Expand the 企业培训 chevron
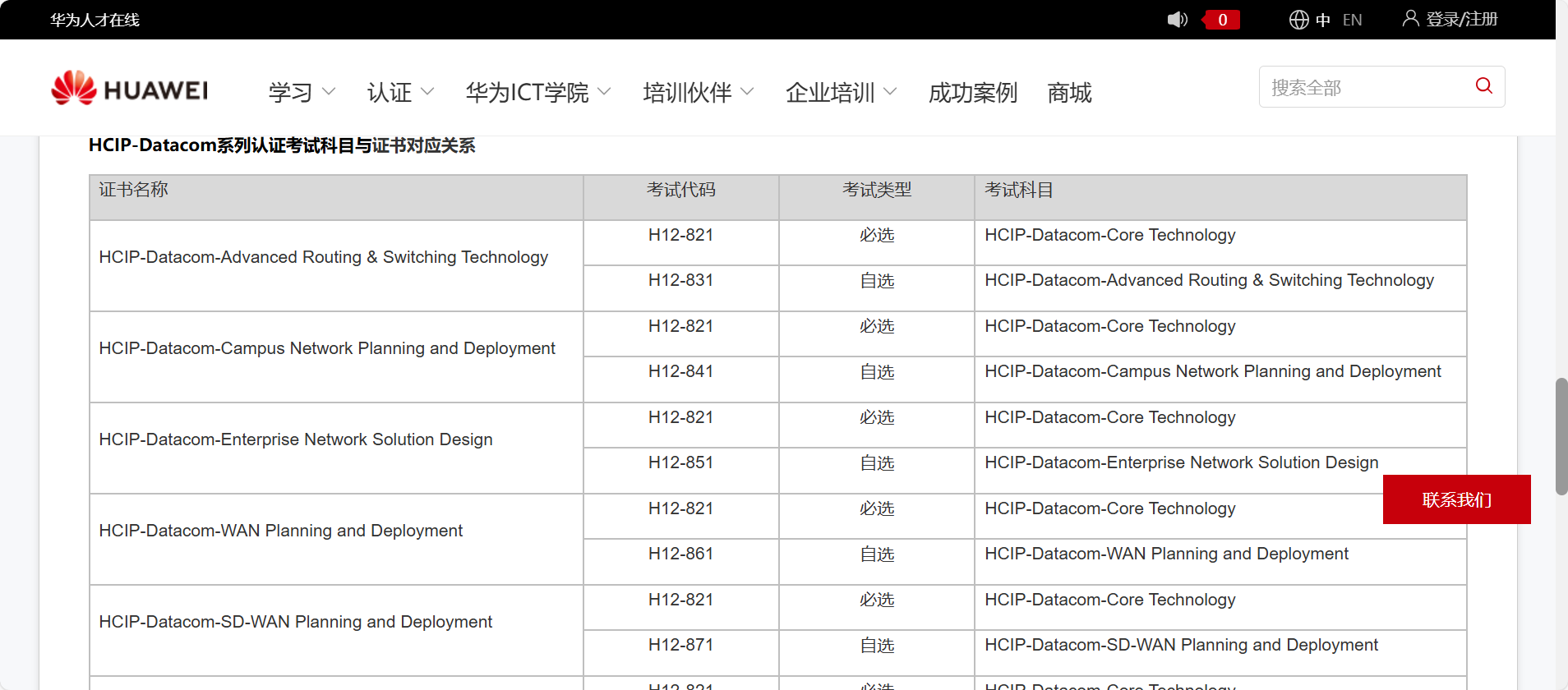 coord(890,91)
